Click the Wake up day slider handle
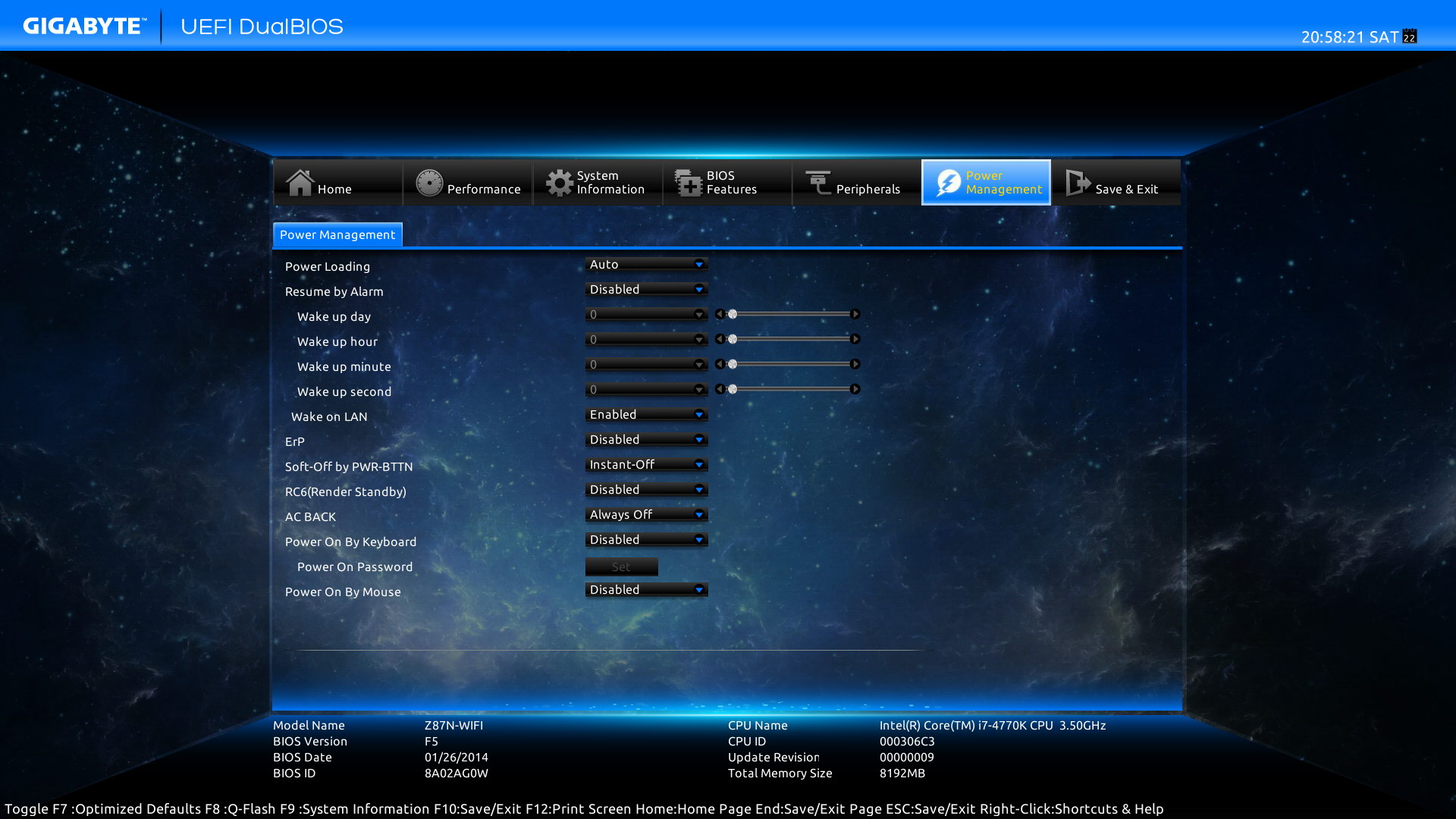 pyautogui.click(x=733, y=314)
